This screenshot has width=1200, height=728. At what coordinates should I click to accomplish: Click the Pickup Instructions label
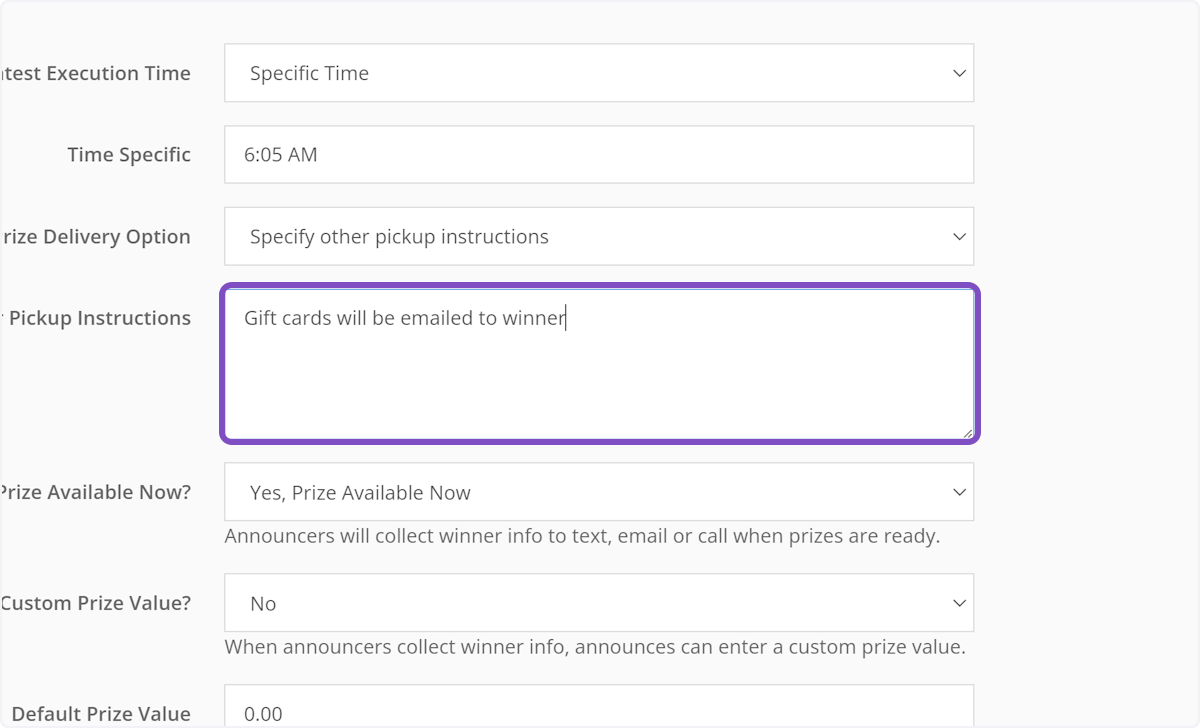98,317
